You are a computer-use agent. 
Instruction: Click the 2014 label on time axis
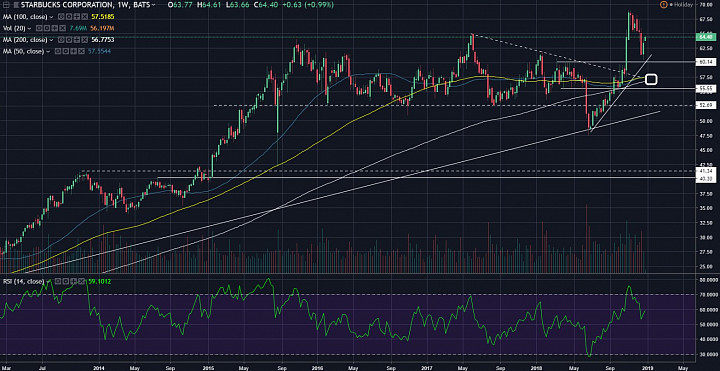pos(98,368)
